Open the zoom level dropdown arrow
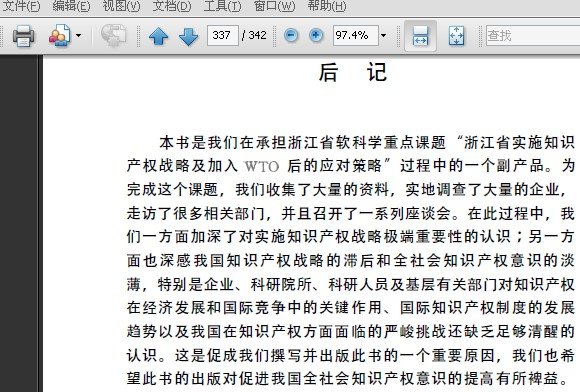The width and height of the screenshot is (580, 392). click(x=384, y=36)
